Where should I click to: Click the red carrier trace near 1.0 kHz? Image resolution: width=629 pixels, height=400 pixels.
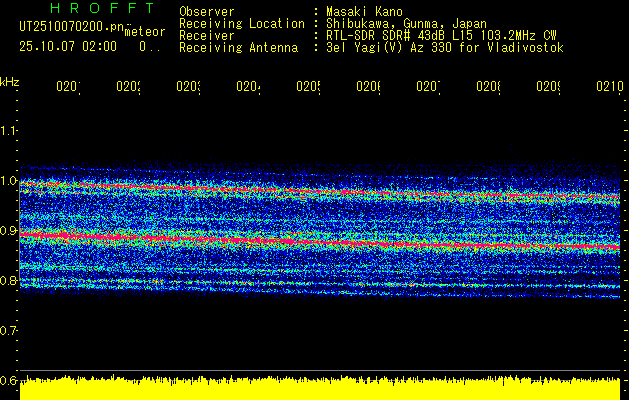point(320,190)
